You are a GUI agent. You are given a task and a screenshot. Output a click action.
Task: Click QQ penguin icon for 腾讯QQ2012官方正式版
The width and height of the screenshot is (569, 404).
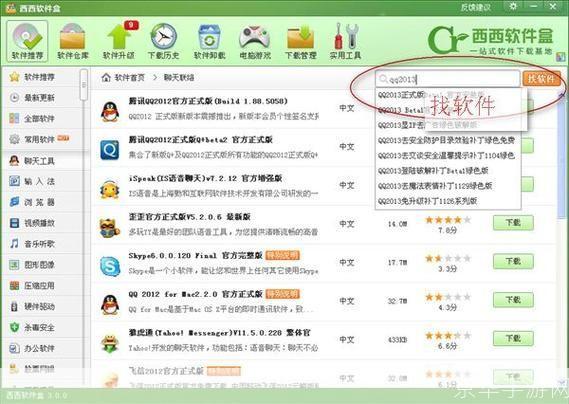[x=110, y=111]
